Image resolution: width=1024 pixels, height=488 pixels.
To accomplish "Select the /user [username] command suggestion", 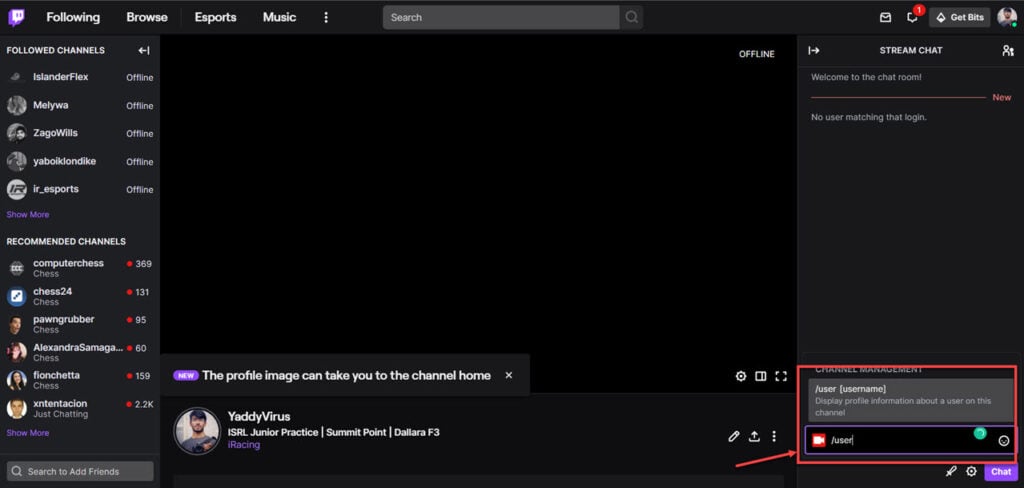I will point(910,400).
